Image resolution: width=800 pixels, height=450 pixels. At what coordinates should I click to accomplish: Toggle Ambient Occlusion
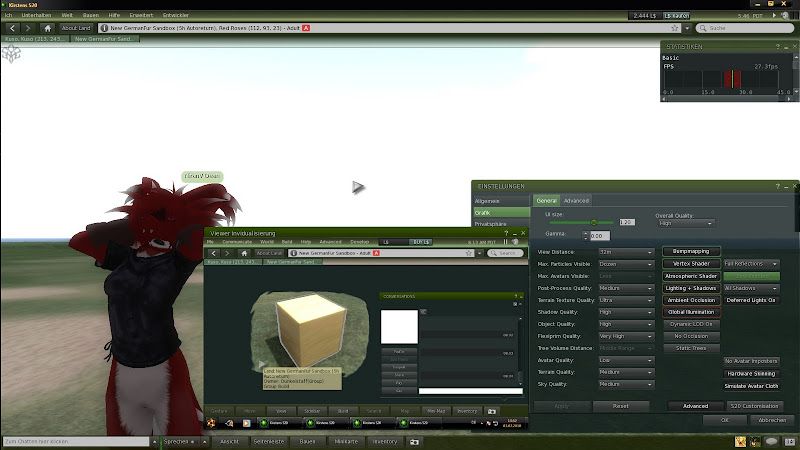click(691, 301)
